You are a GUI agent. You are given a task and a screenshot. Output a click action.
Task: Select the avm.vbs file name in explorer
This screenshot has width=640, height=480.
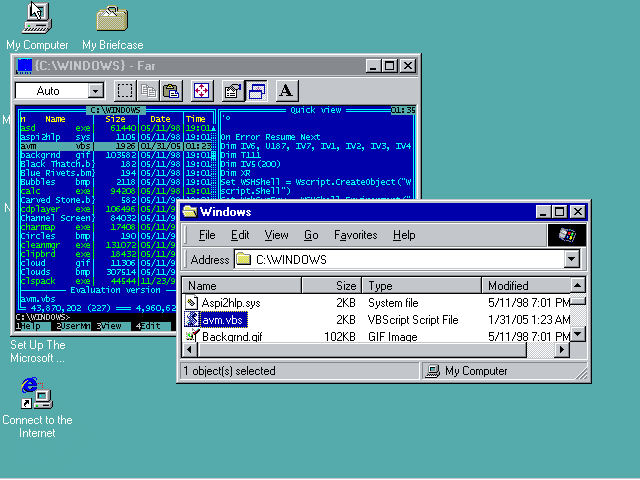pos(223,320)
